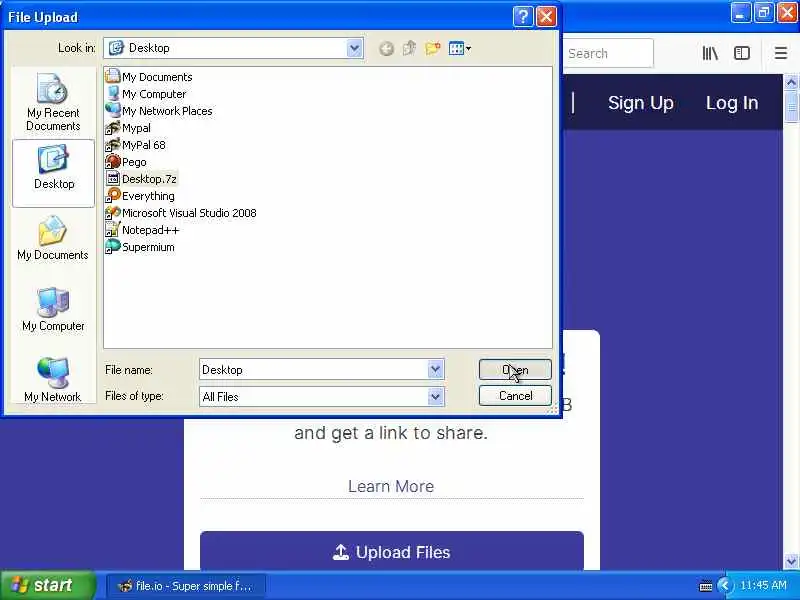Select Microsoft Visual Studio 2008 shortcut
Viewport: 800px width, 600px height.
[181, 213]
